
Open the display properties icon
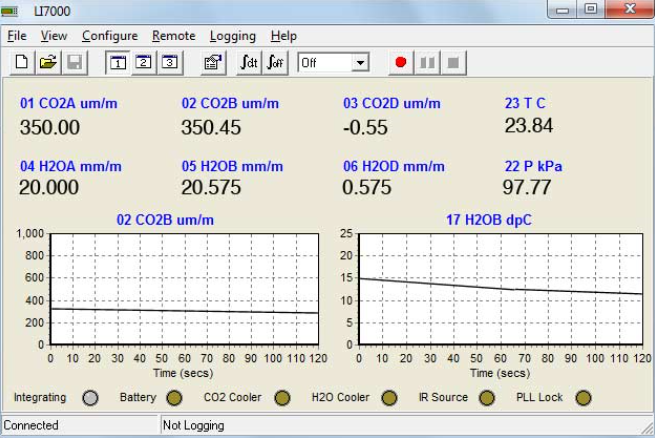213,63
